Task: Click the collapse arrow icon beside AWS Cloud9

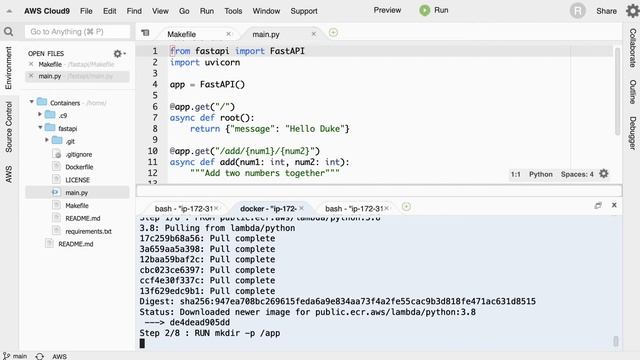Action: tap(9, 11)
